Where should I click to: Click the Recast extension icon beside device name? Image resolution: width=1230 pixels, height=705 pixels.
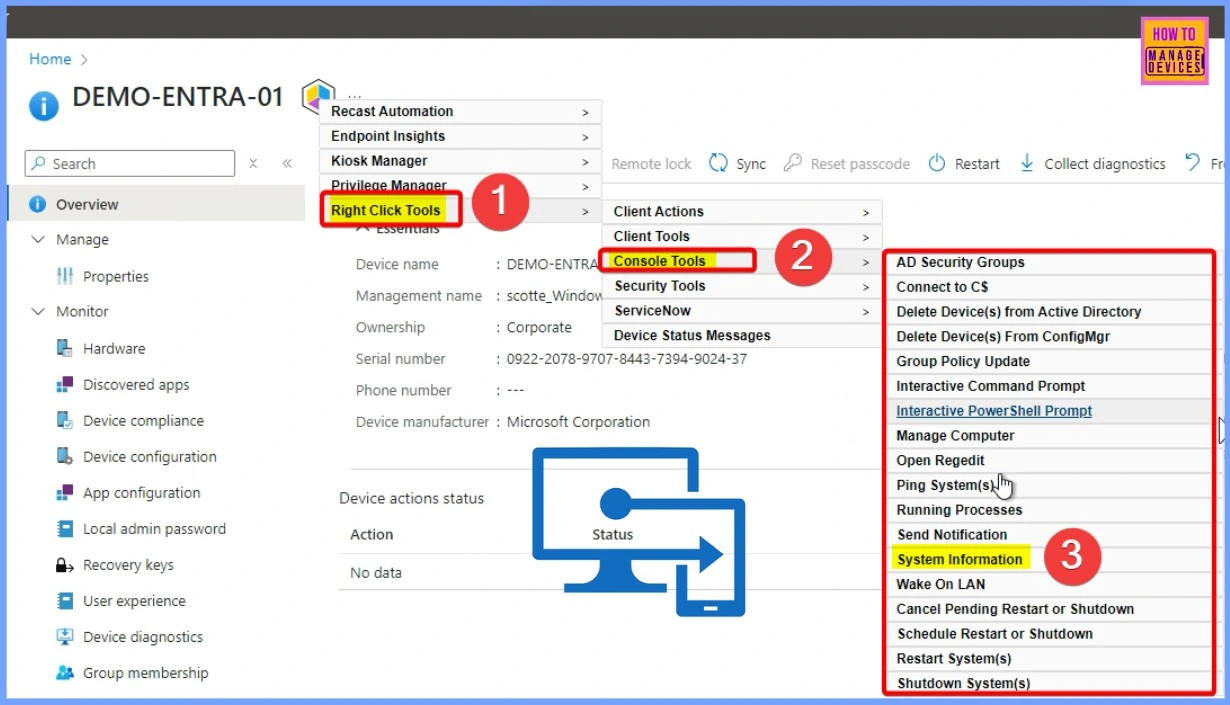[x=318, y=95]
